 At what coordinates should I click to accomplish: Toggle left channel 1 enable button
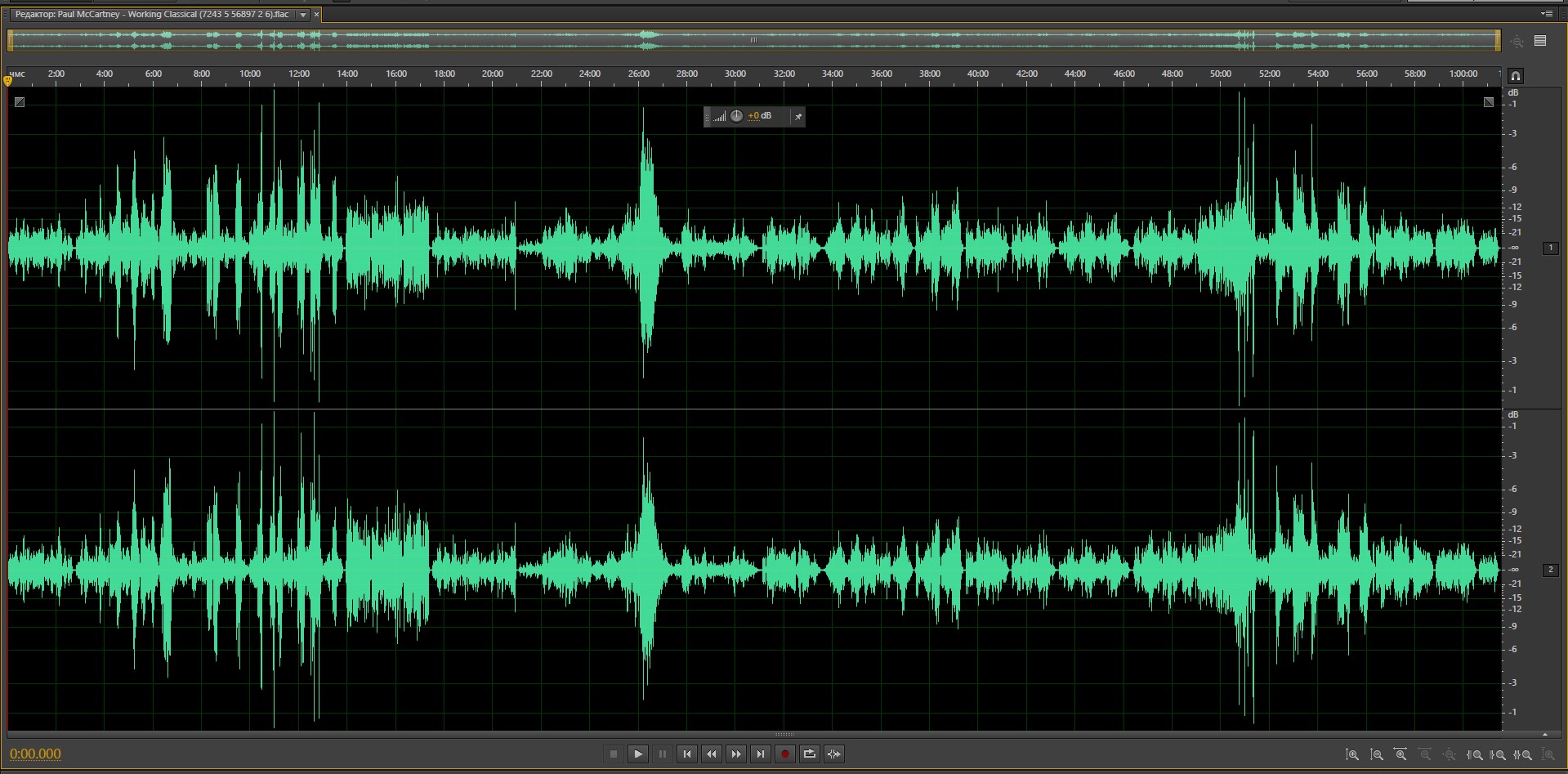(1550, 248)
